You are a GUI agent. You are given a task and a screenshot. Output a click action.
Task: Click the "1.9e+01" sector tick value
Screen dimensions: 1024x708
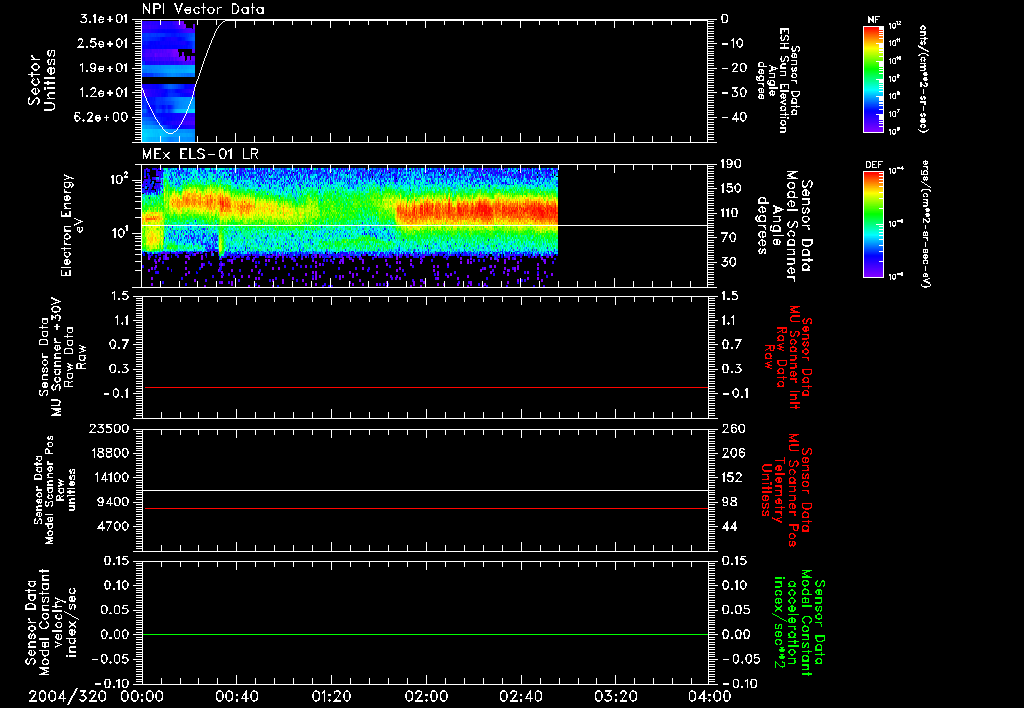pos(103,68)
